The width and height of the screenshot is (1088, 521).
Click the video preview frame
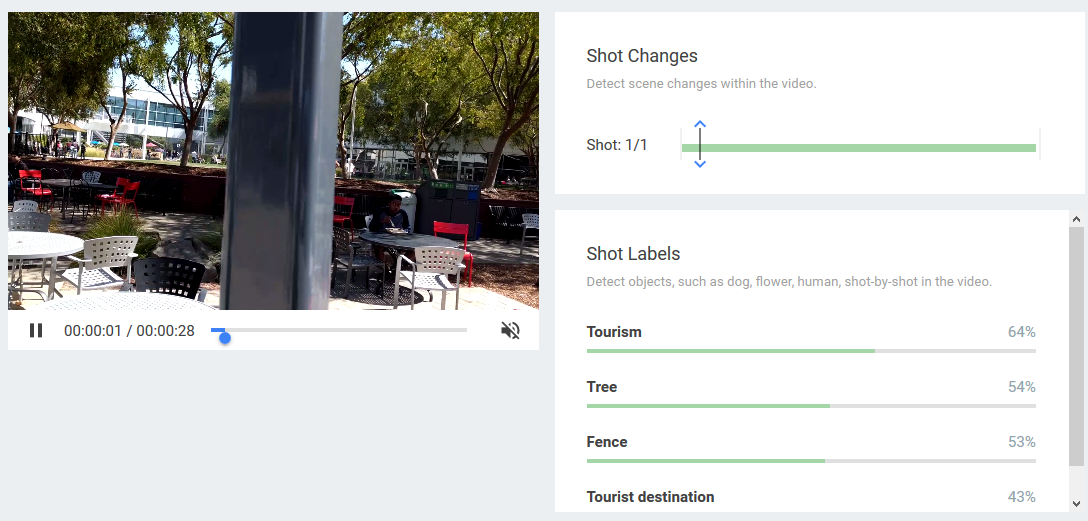273,160
